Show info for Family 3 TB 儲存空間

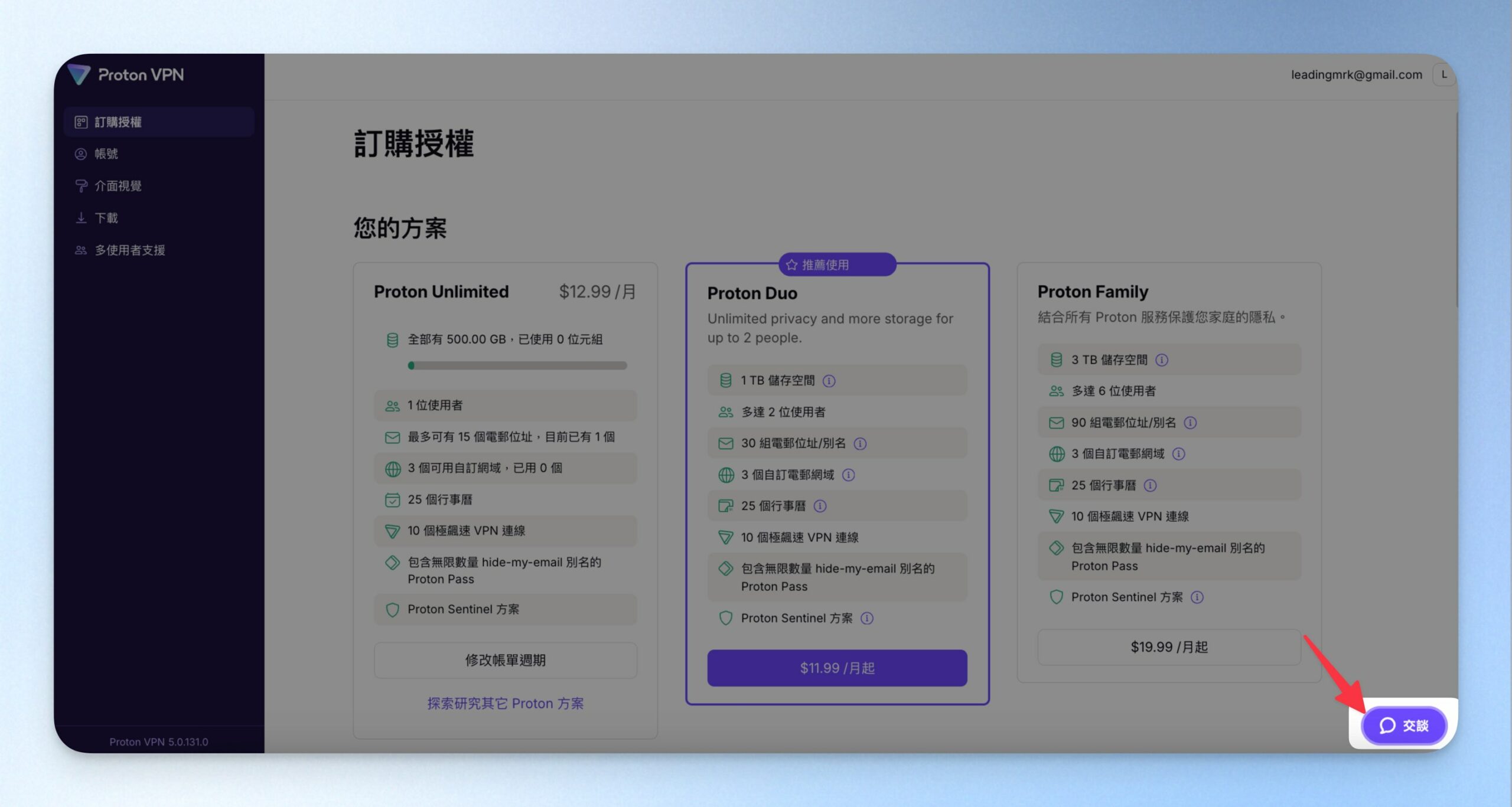pos(1161,360)
